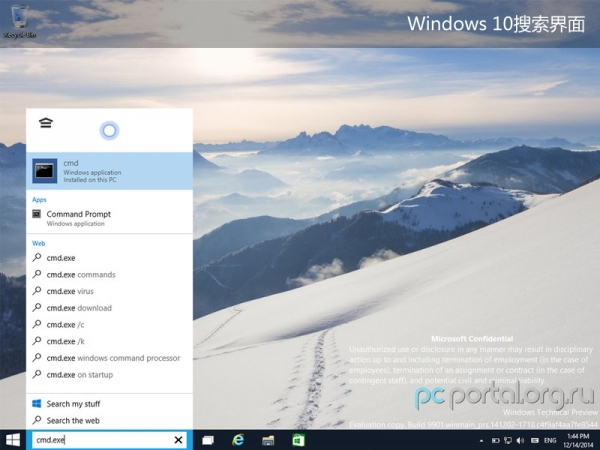Open the Store app on taskbar

point(298,440)
